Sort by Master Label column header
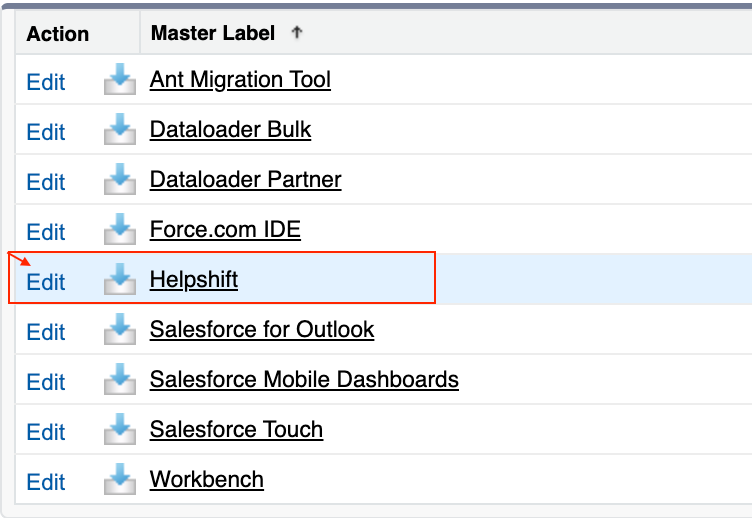This screenshot has height=518, width=752. point(213,33)
